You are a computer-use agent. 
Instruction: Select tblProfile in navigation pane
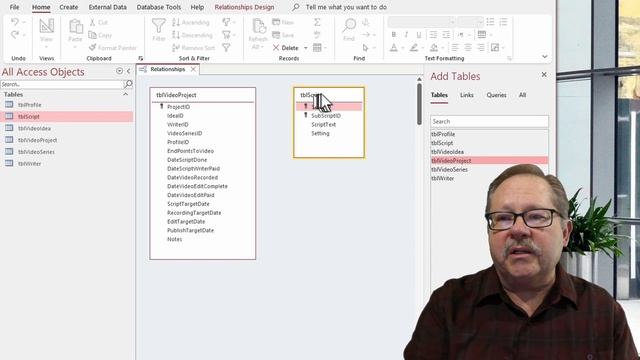(29, 105)
